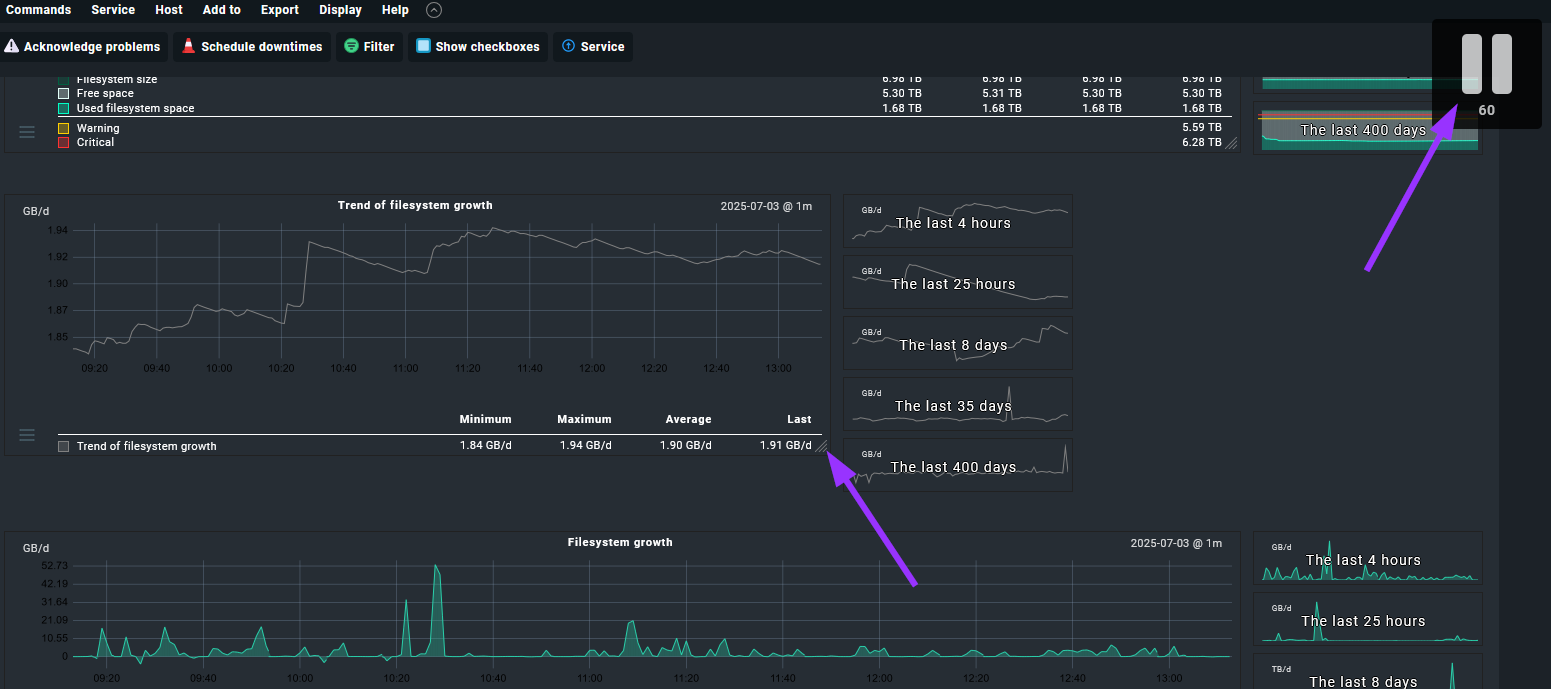Click the Critical red legend swatch
The width and height of the screenshot is (1551, 689).
coord(64,143)
